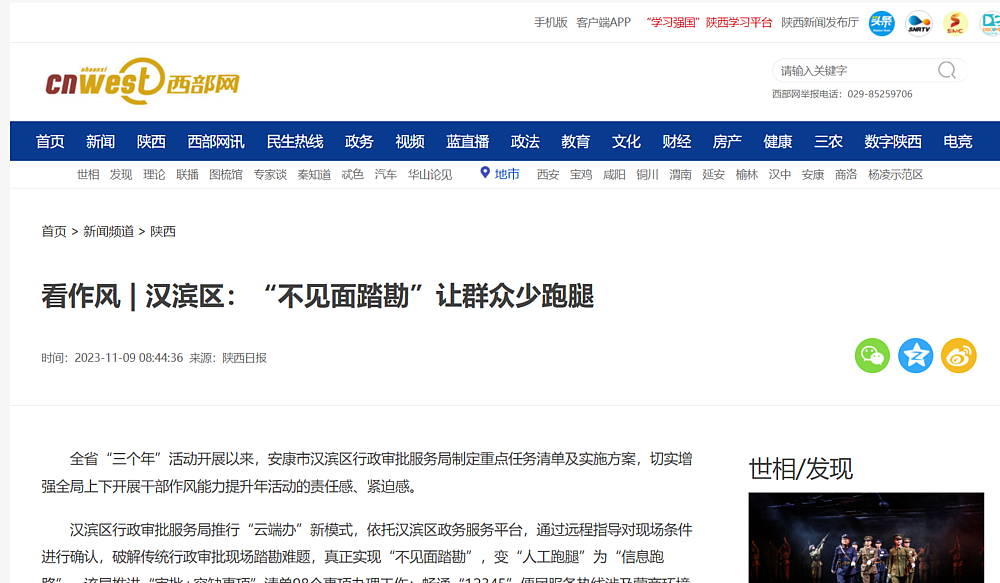Screen dimensions: 1000x583
Task: Share article via yellow Weibo icon
Action: 959,356
